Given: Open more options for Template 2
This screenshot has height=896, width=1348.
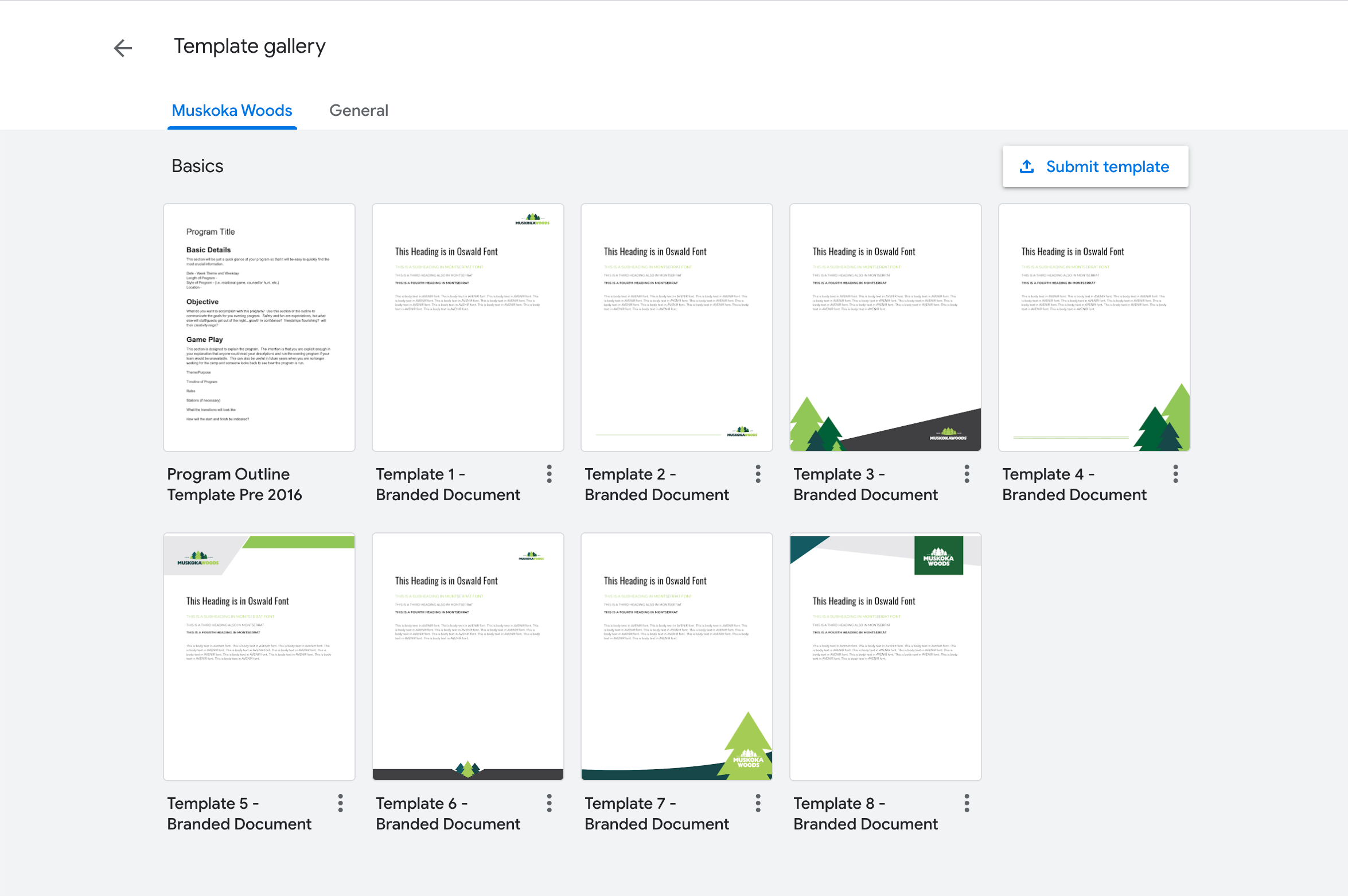Looking at the screenshot, I should click(758, 474).
